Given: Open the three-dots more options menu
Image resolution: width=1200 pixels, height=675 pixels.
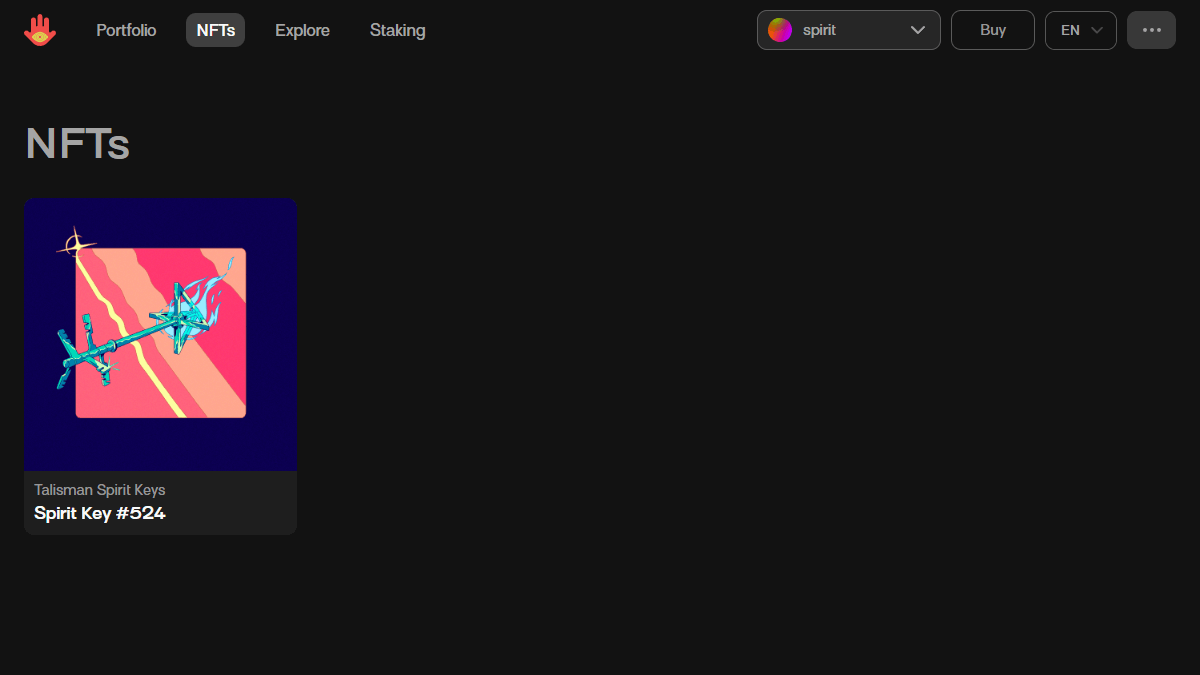Looking at the screenshot, I should tap(1151, 30).
